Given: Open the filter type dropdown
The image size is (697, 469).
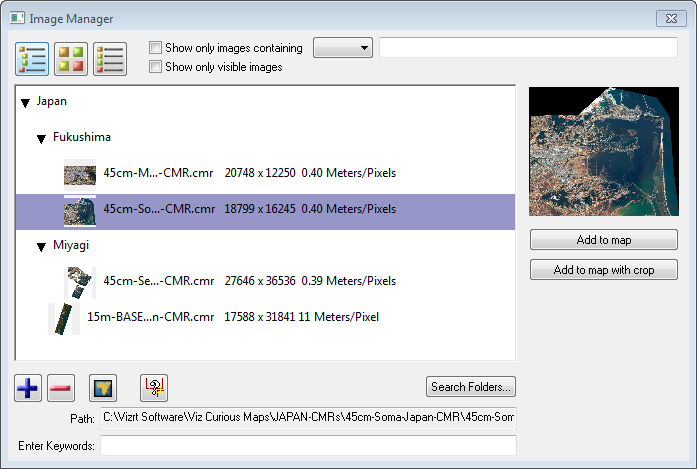Looking at the screenshot, I should 342,48.
